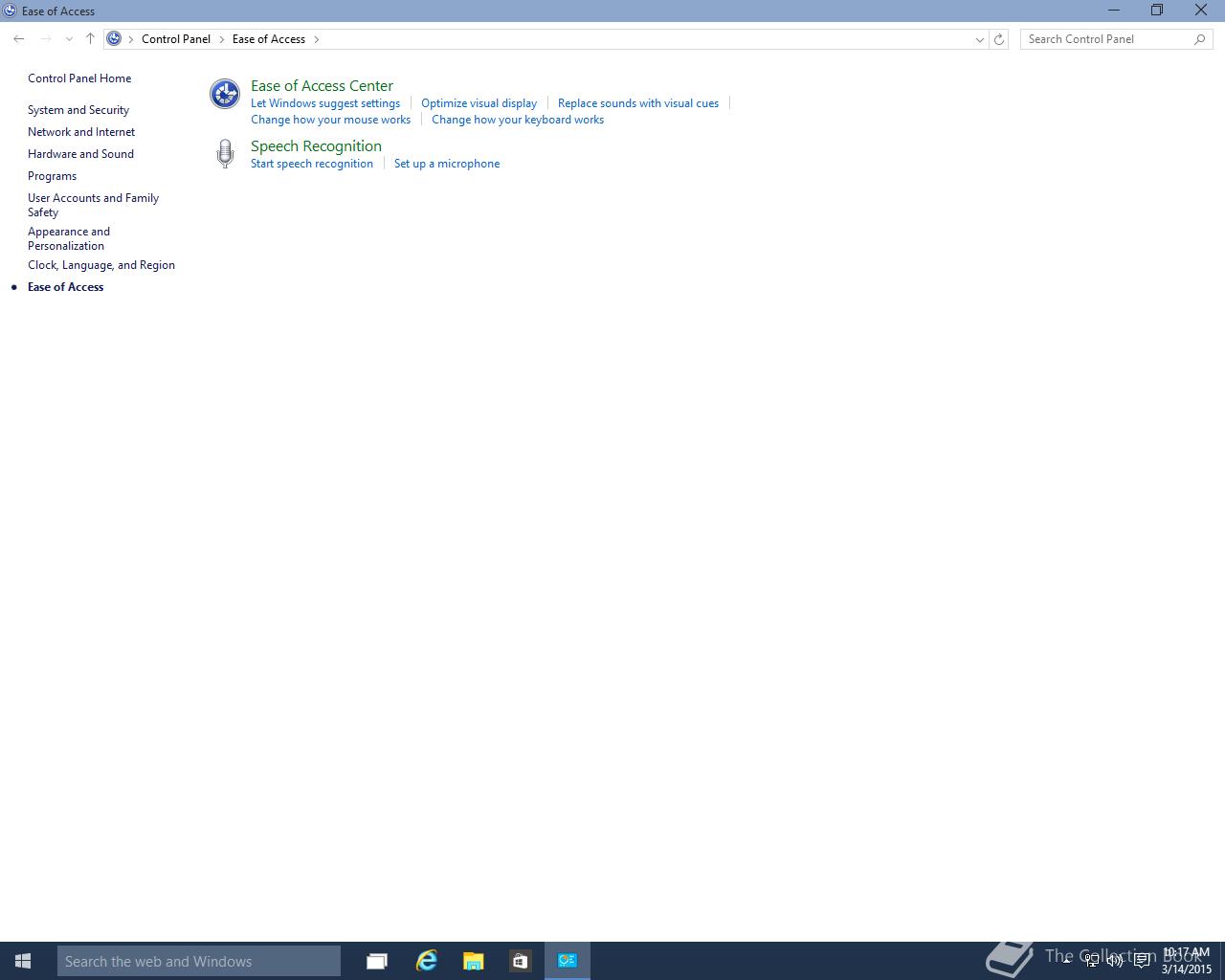This screenshot has height=980, width=1225.
Task: Open the Windows Start button
Action: click(23, 961)
